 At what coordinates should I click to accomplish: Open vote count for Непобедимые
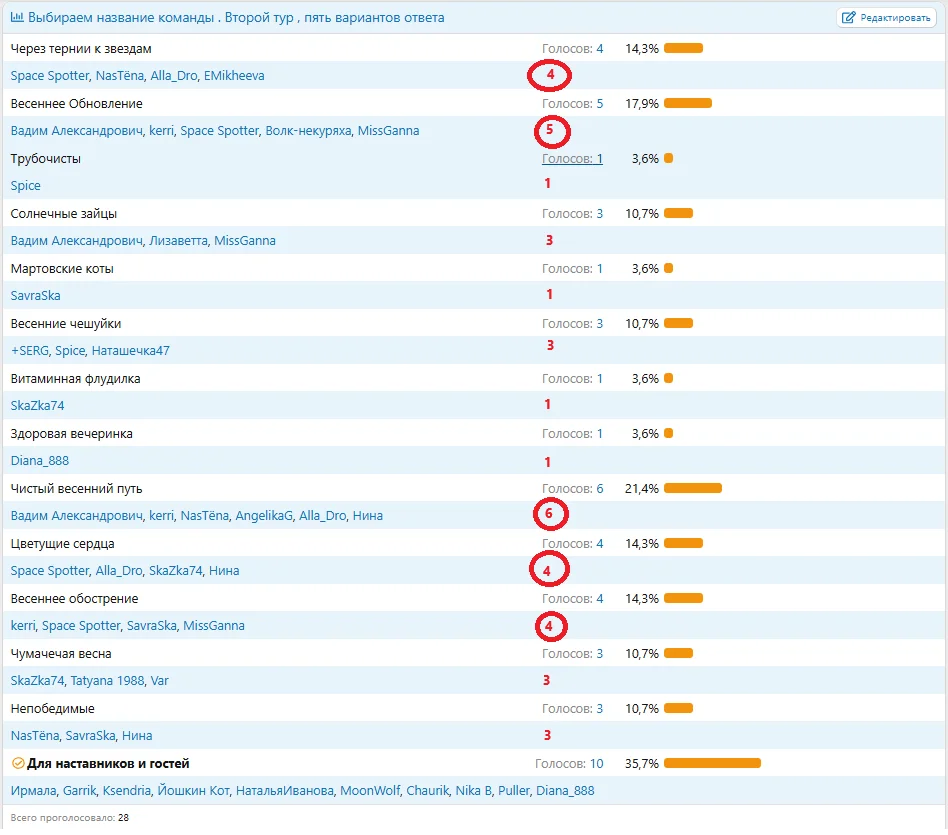click(x=572, y=709)
